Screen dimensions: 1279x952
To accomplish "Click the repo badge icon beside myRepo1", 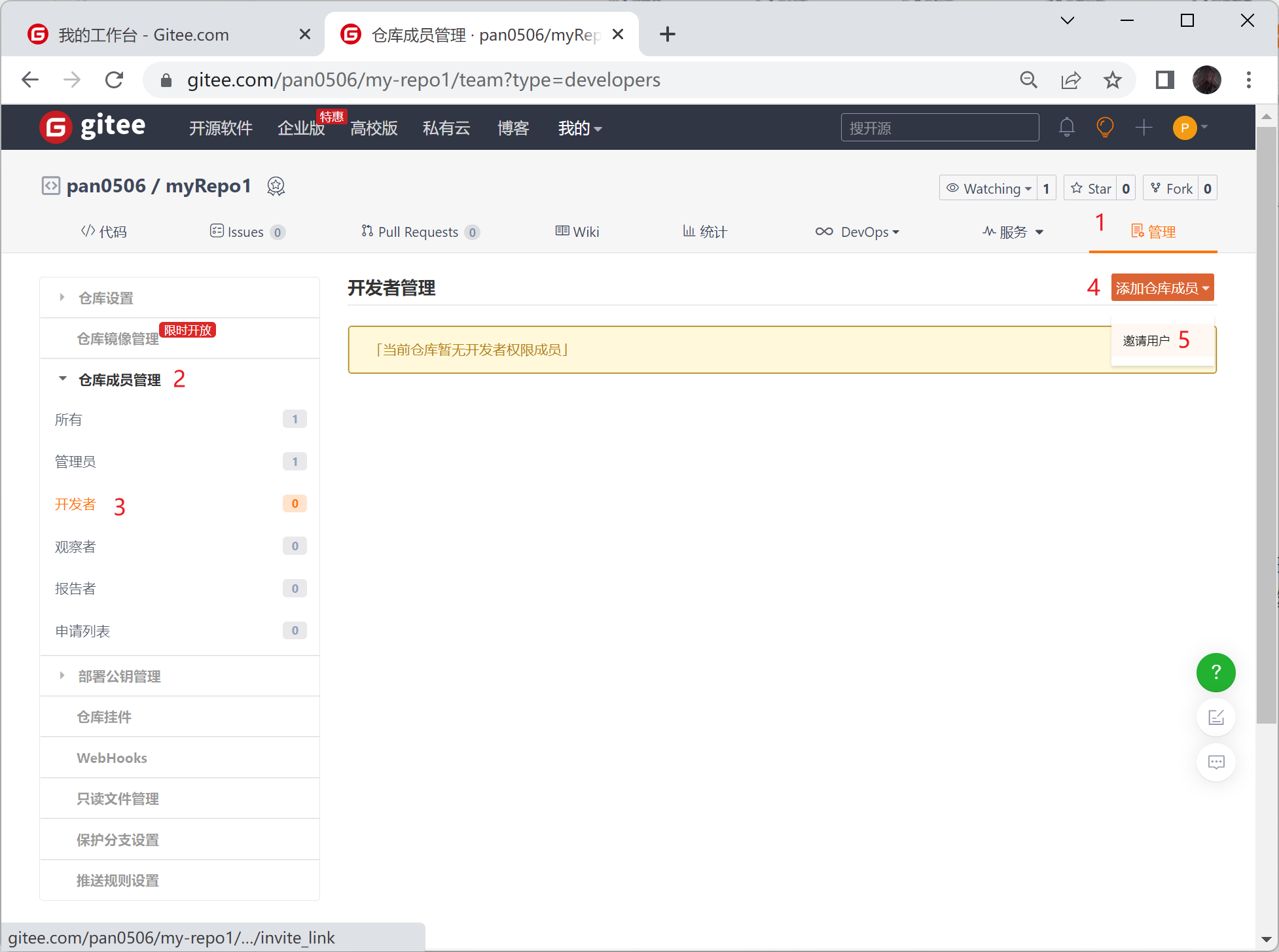I will [276, 186].
